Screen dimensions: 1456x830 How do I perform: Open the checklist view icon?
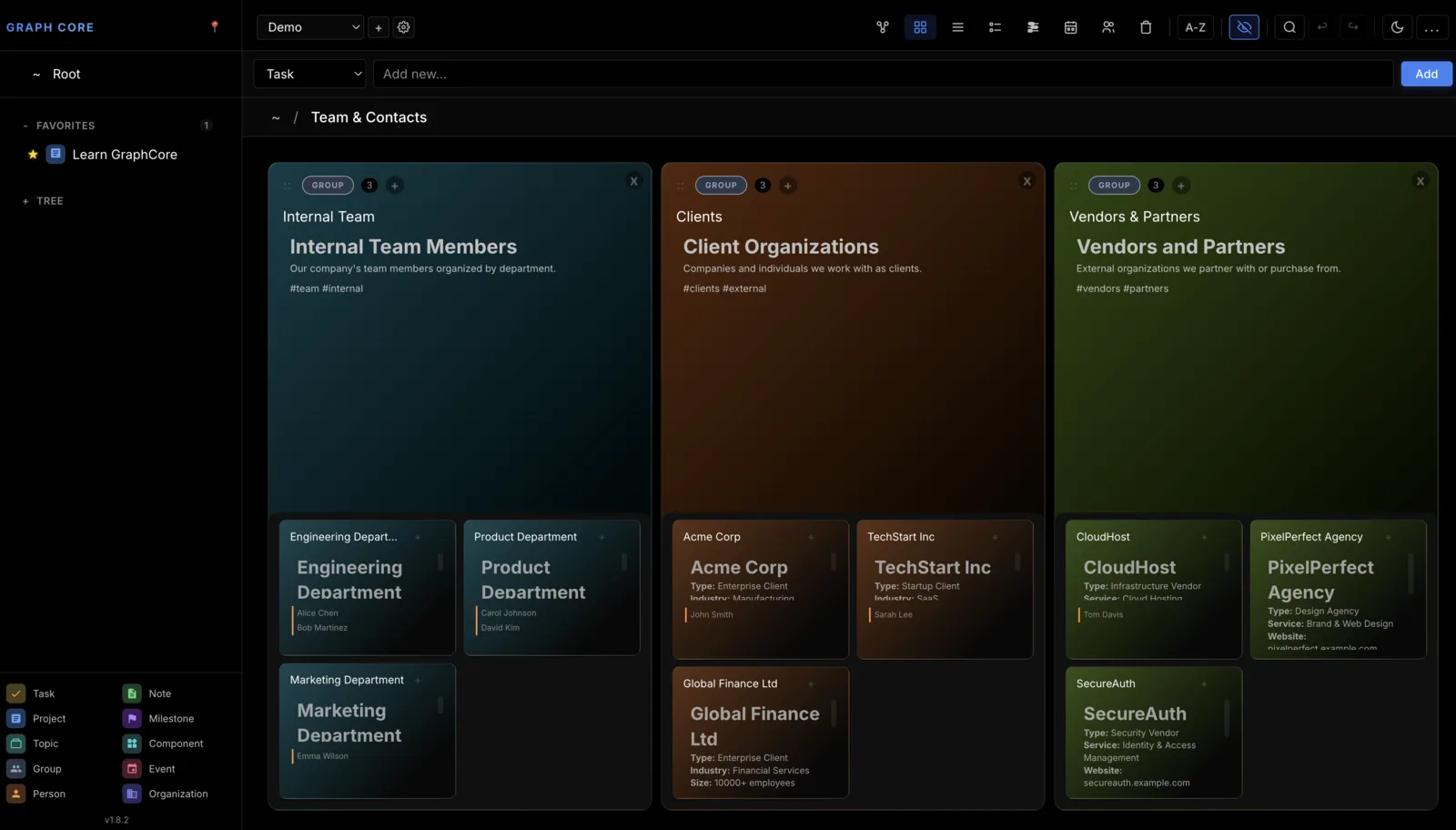click(995, 27)
